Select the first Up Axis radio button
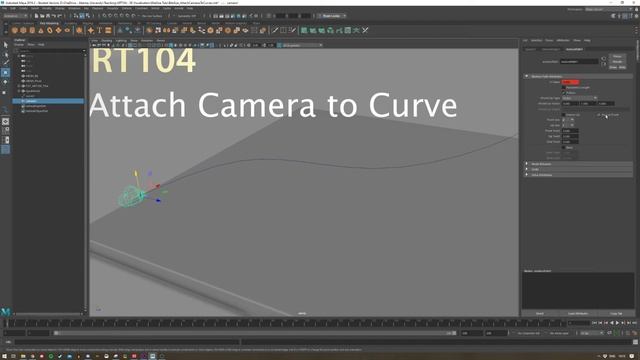This screenshot has width=640, height=360. (x=564, y=125)
